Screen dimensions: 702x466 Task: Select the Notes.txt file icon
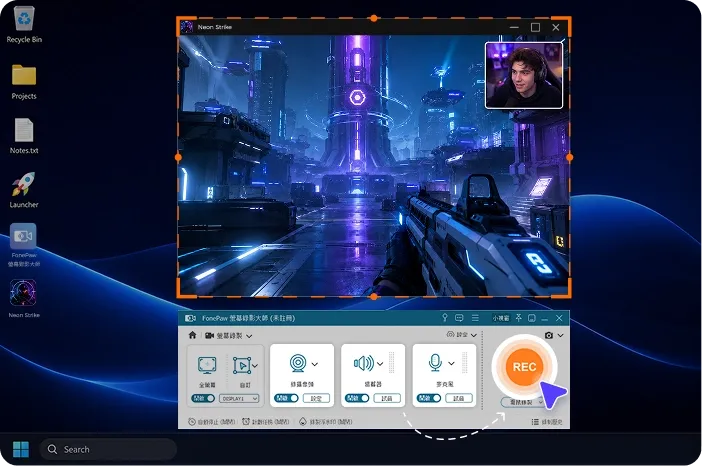(24, 136)
